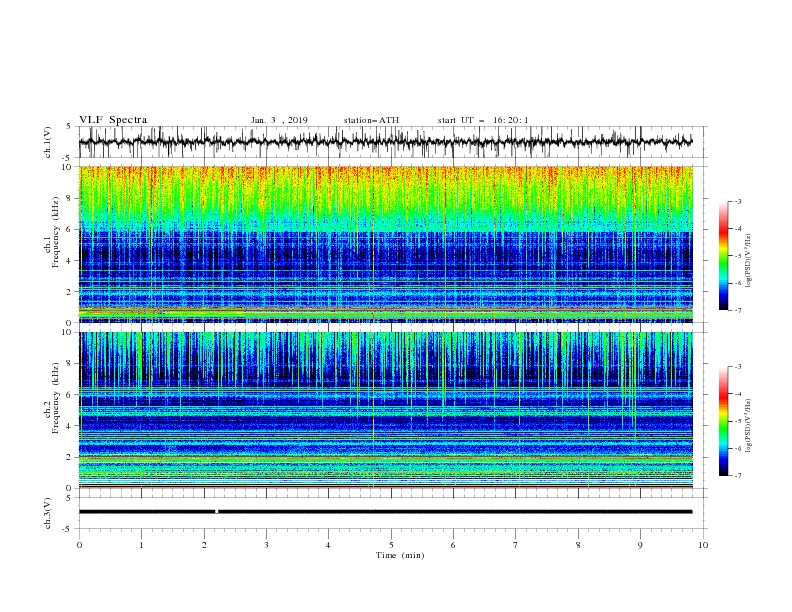Screen dimensions: 792x612
Task: Click time axis tick label "0"
Action: click(x=79, y=545)
